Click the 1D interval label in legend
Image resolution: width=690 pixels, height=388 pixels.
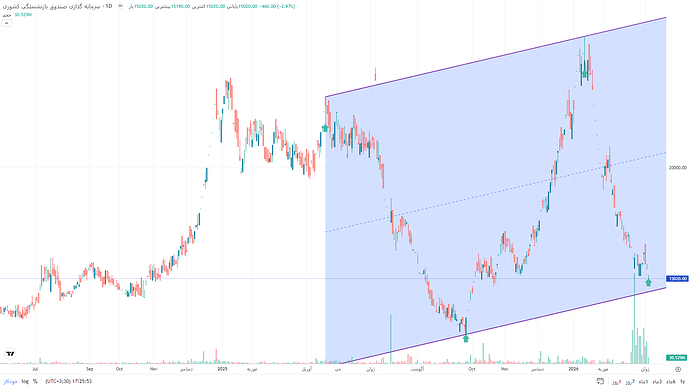click(x=109, y=6)
